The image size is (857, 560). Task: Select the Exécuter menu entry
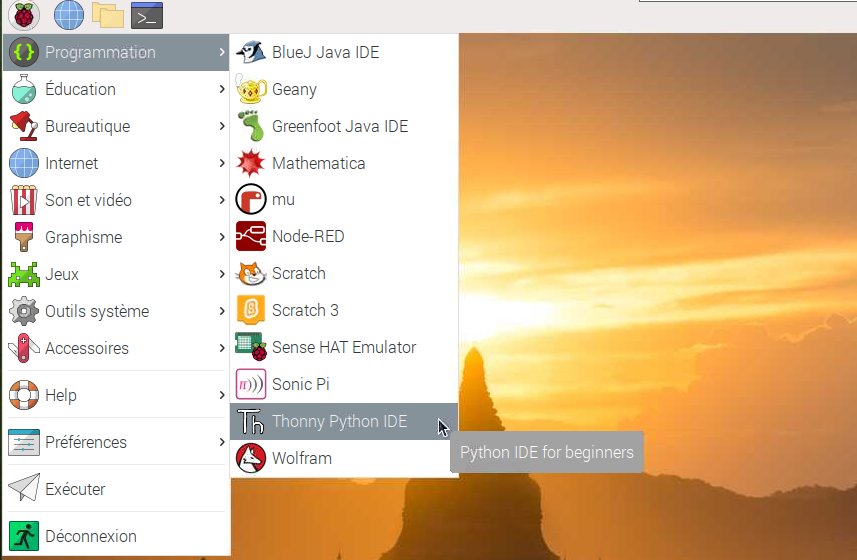[116, 488]
